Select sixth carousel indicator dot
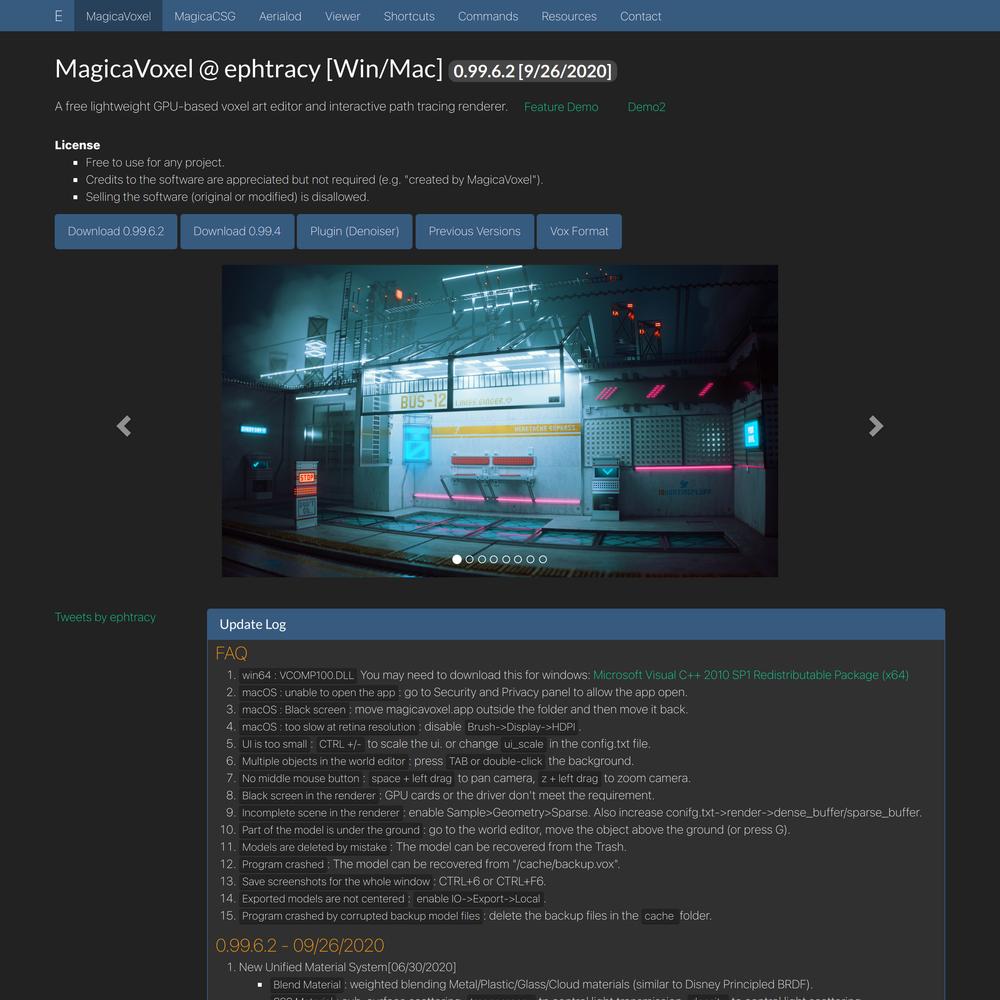Image resolution: width=1000 pixels, height=1000 pixels. [518, 559]
